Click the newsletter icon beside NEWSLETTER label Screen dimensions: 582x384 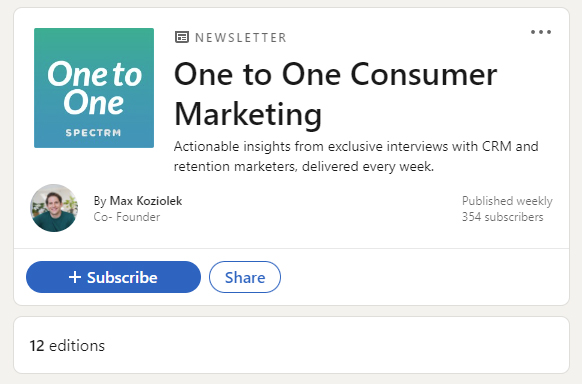tap(182, 37)
